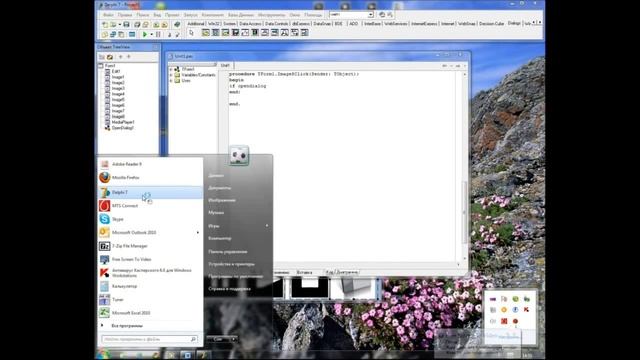Image resolution: width=640 pixels, height=360 pixels.
Task: Click Все программы in Start menu
Action: [x=127, y=326]
